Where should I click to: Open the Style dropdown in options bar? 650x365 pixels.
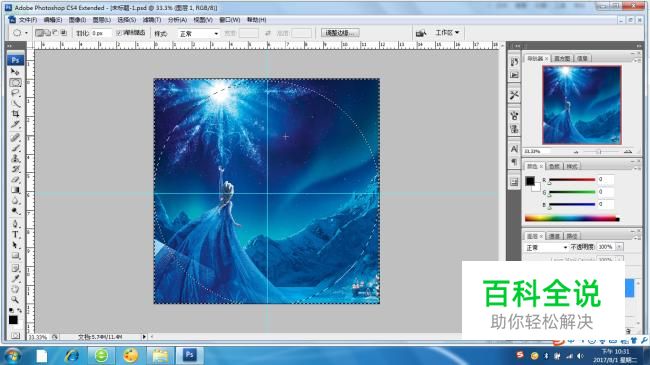point(199,34)
